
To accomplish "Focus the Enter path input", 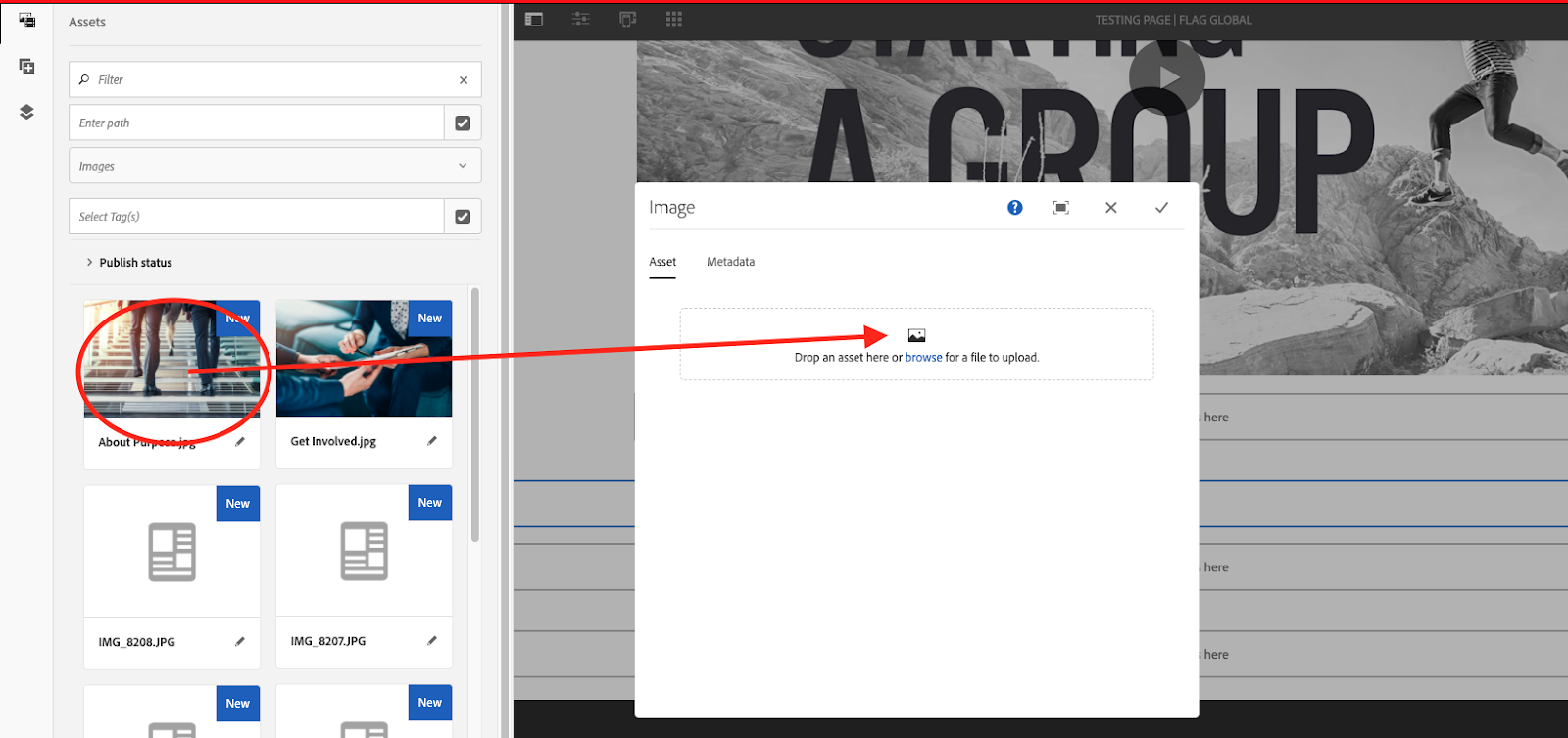I will 257,123.
